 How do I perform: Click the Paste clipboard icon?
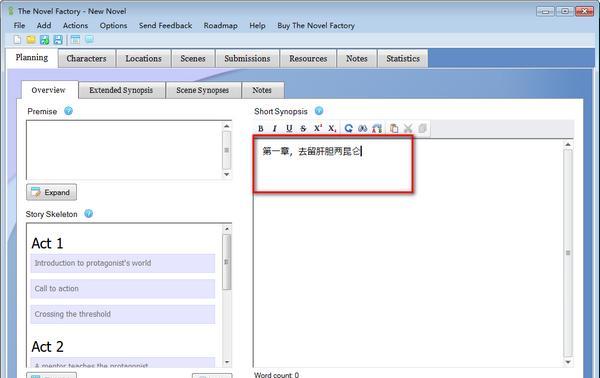[394, 129]
